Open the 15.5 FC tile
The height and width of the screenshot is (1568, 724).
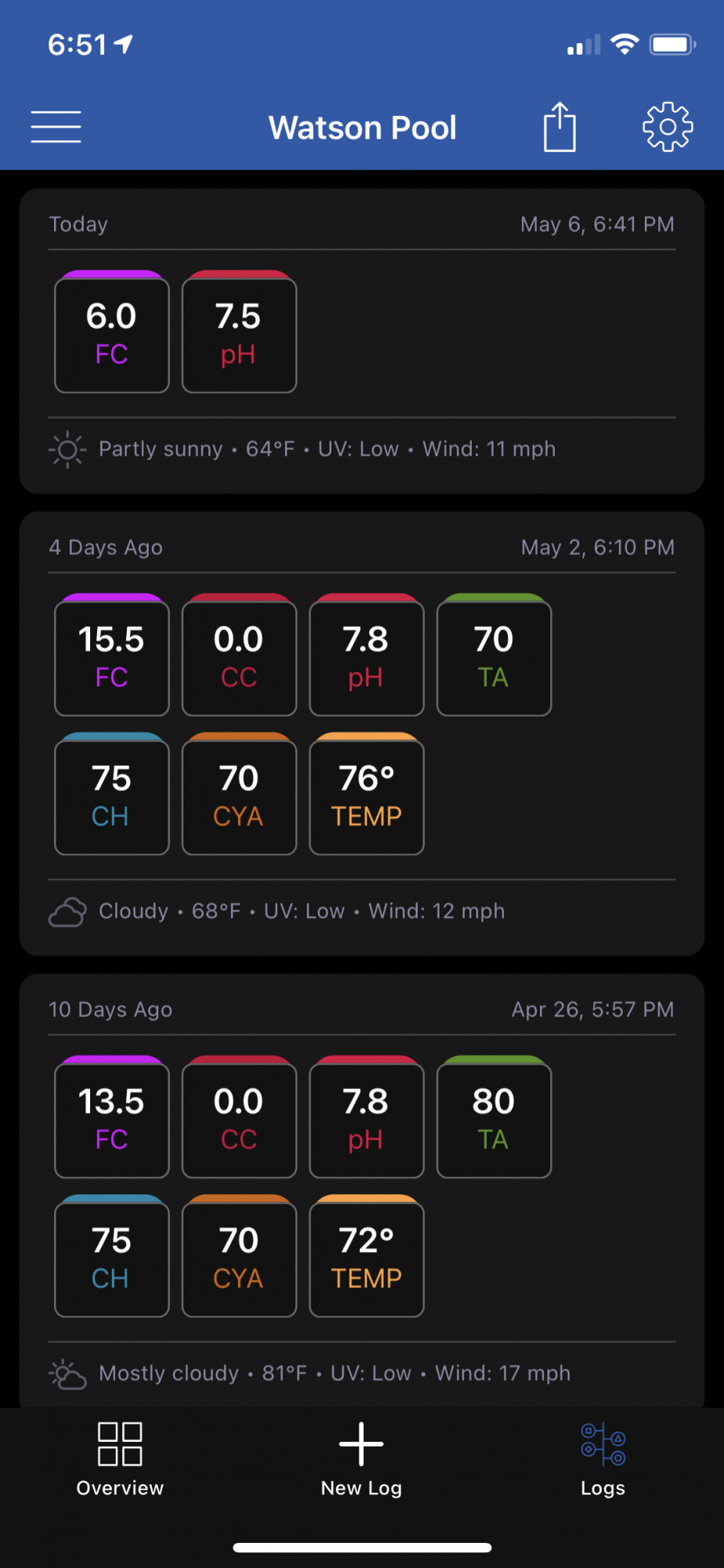click(112, 655)
